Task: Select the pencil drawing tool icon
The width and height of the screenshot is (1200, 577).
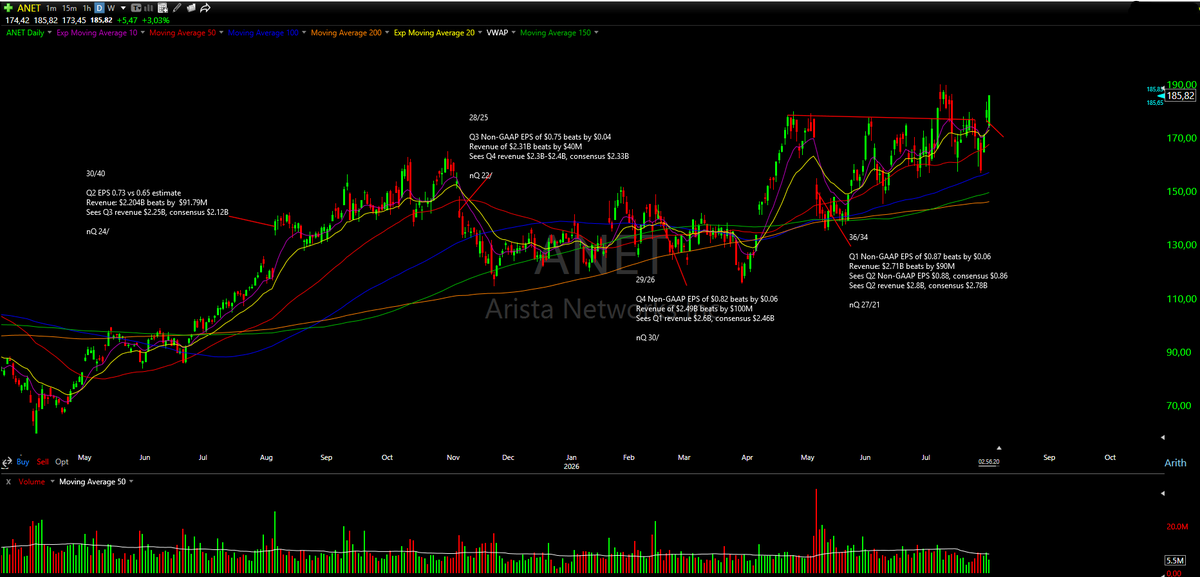Action: (177, 8)
